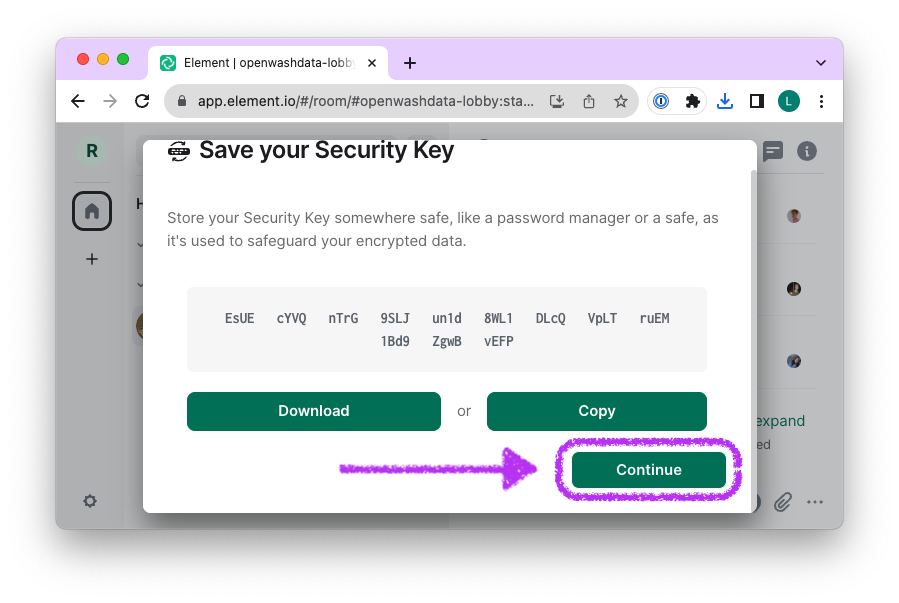Open the room info panel icon

tap(807, 151)
